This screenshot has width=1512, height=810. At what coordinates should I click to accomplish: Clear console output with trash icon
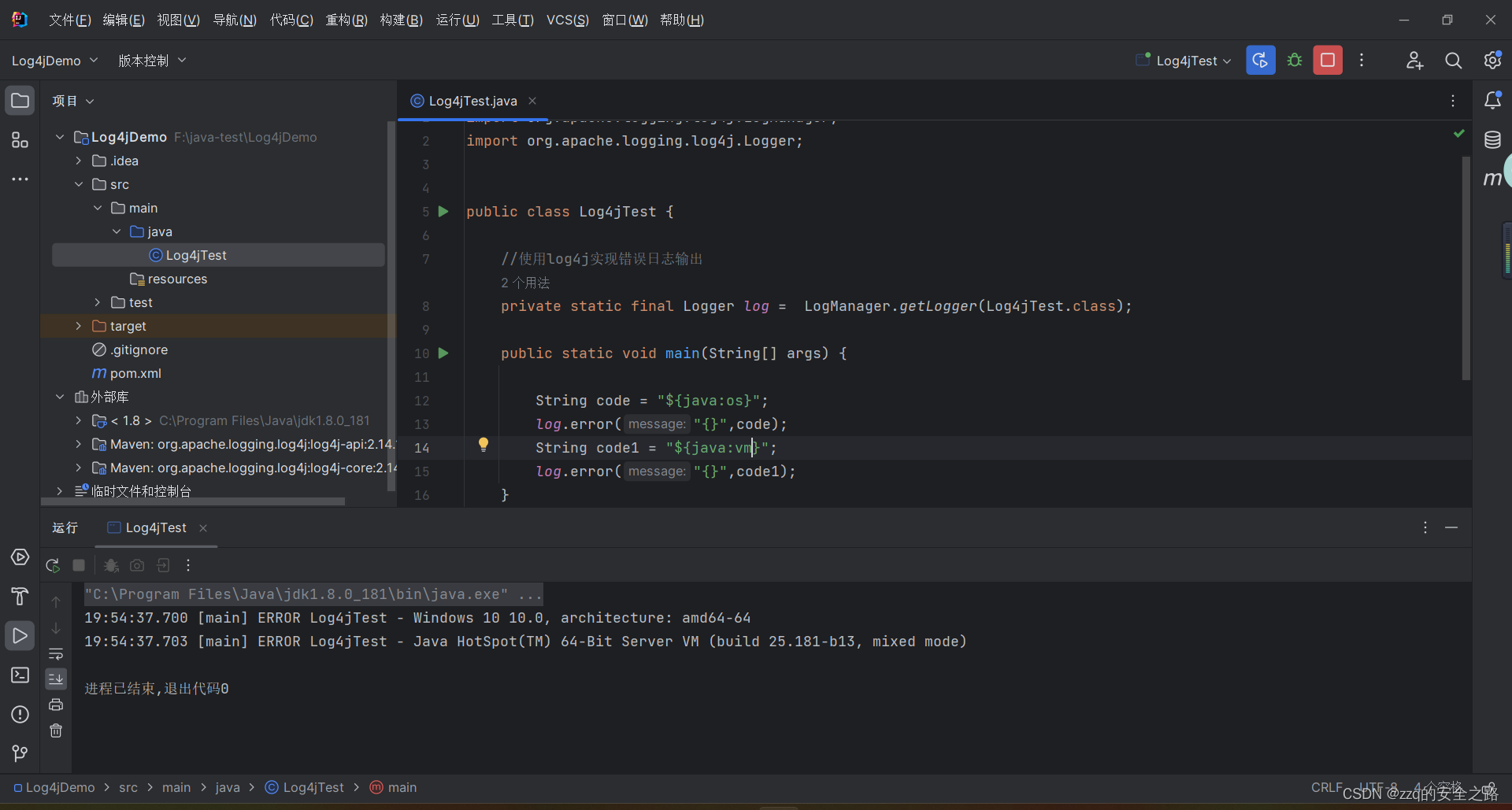coord(56,730)
